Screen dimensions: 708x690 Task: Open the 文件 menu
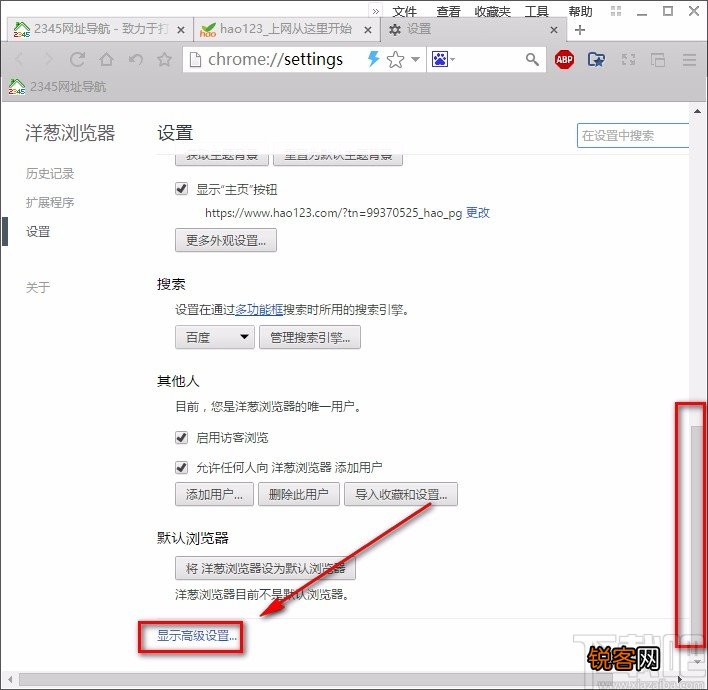[x=404, y=11]
